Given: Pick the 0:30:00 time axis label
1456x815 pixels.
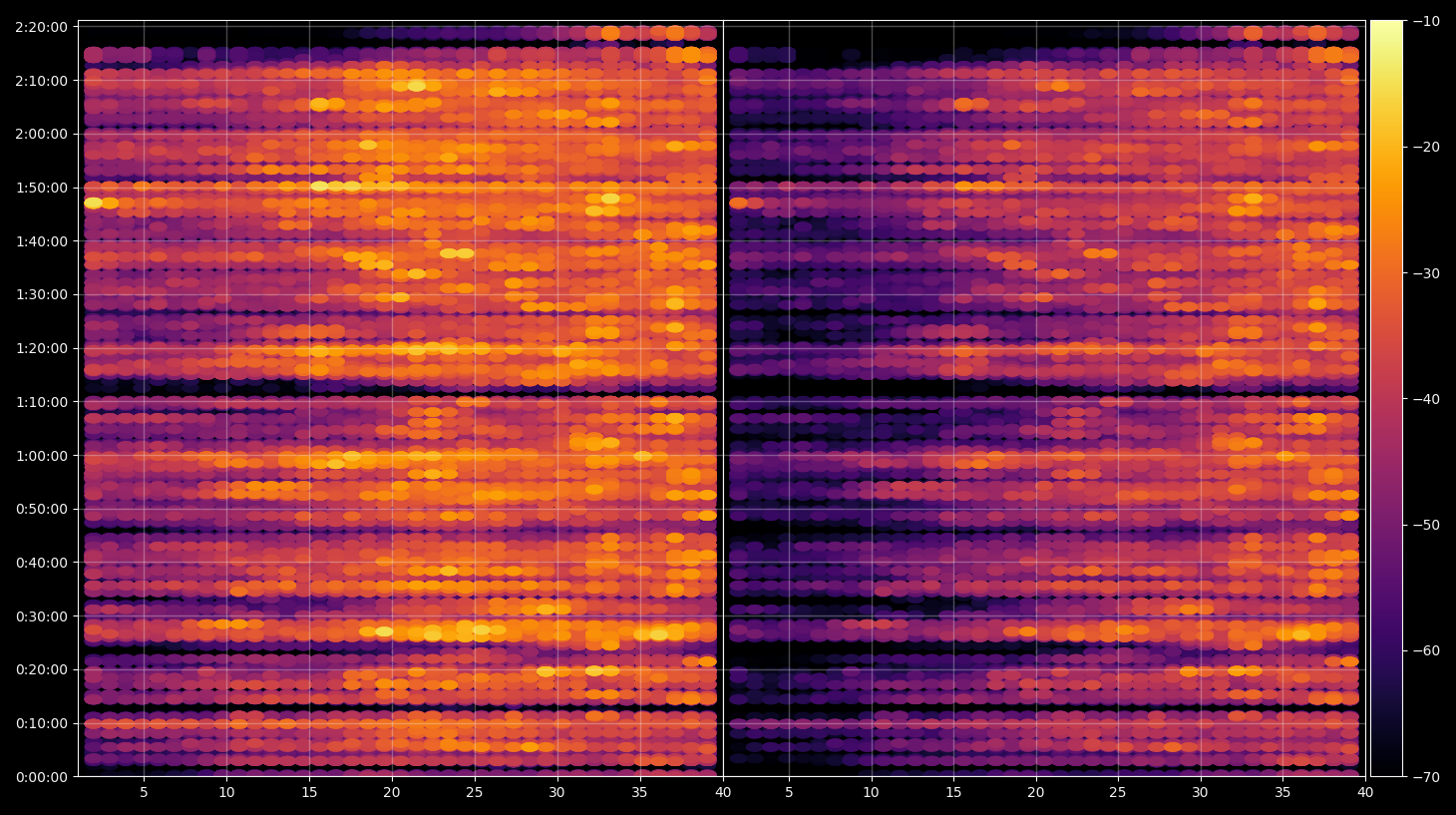Looking at the screenshot, I should 42,616.
